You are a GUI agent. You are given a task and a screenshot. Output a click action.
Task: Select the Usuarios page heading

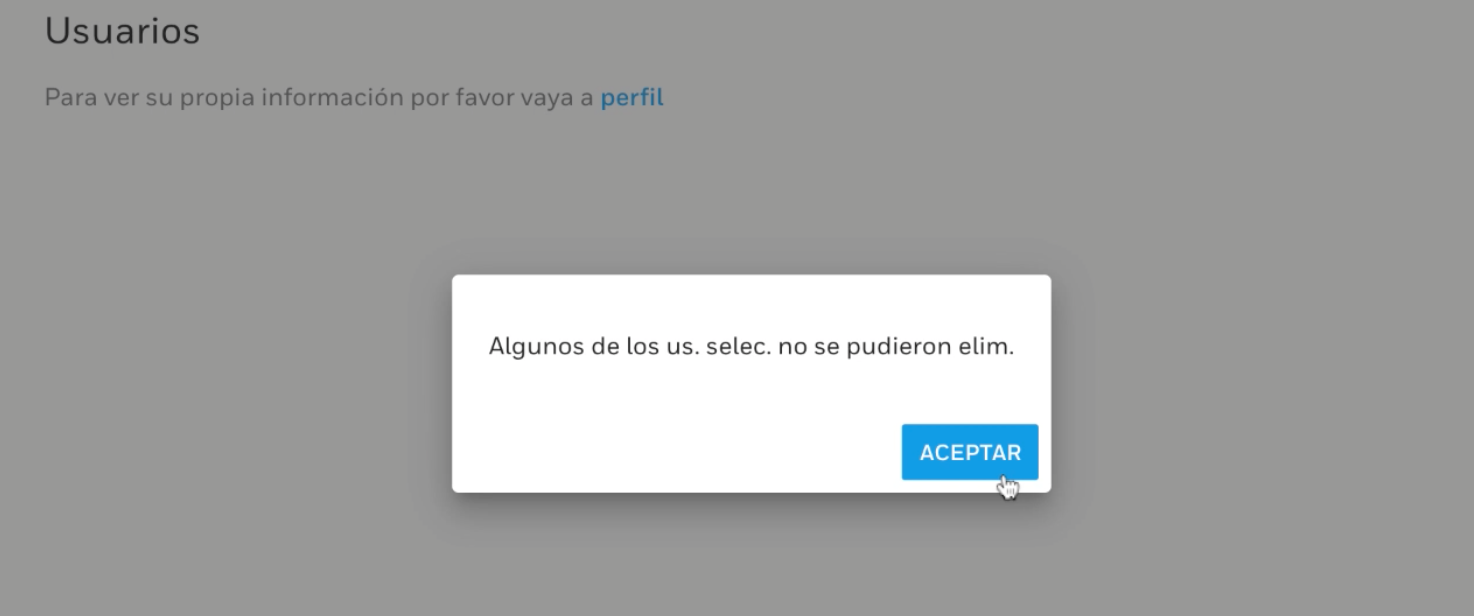pos(122,31)
